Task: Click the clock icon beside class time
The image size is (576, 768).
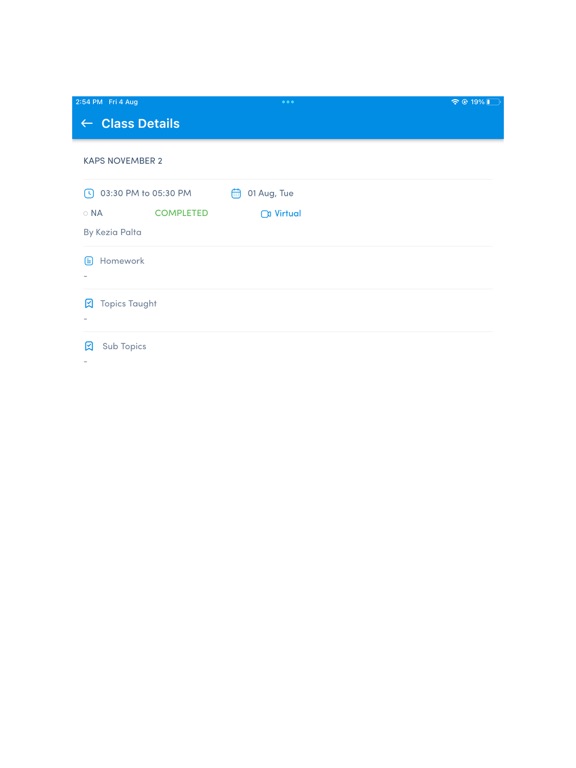Action: point(89,193)
